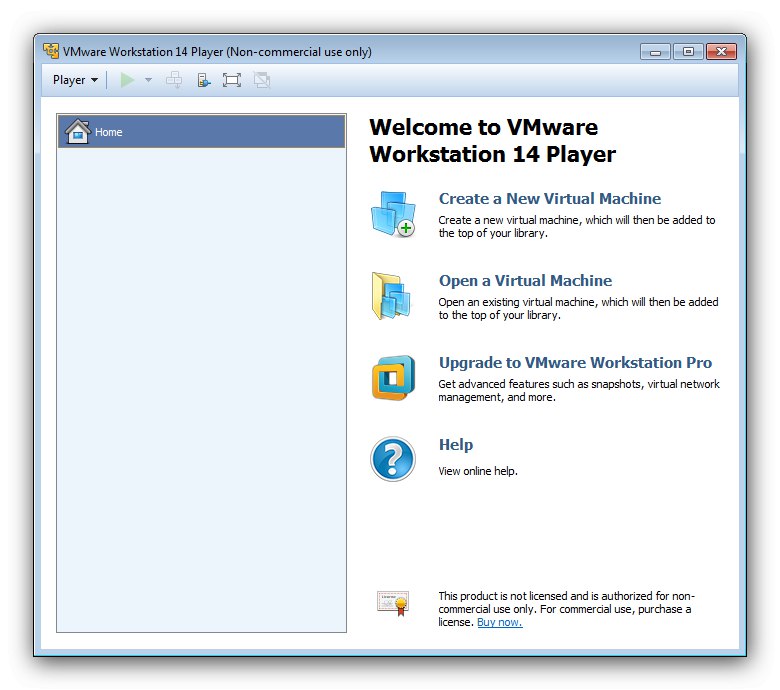Enter full screen mode using toolbar icon
Viewport: 780px width, 690px height.
(232, 80)
